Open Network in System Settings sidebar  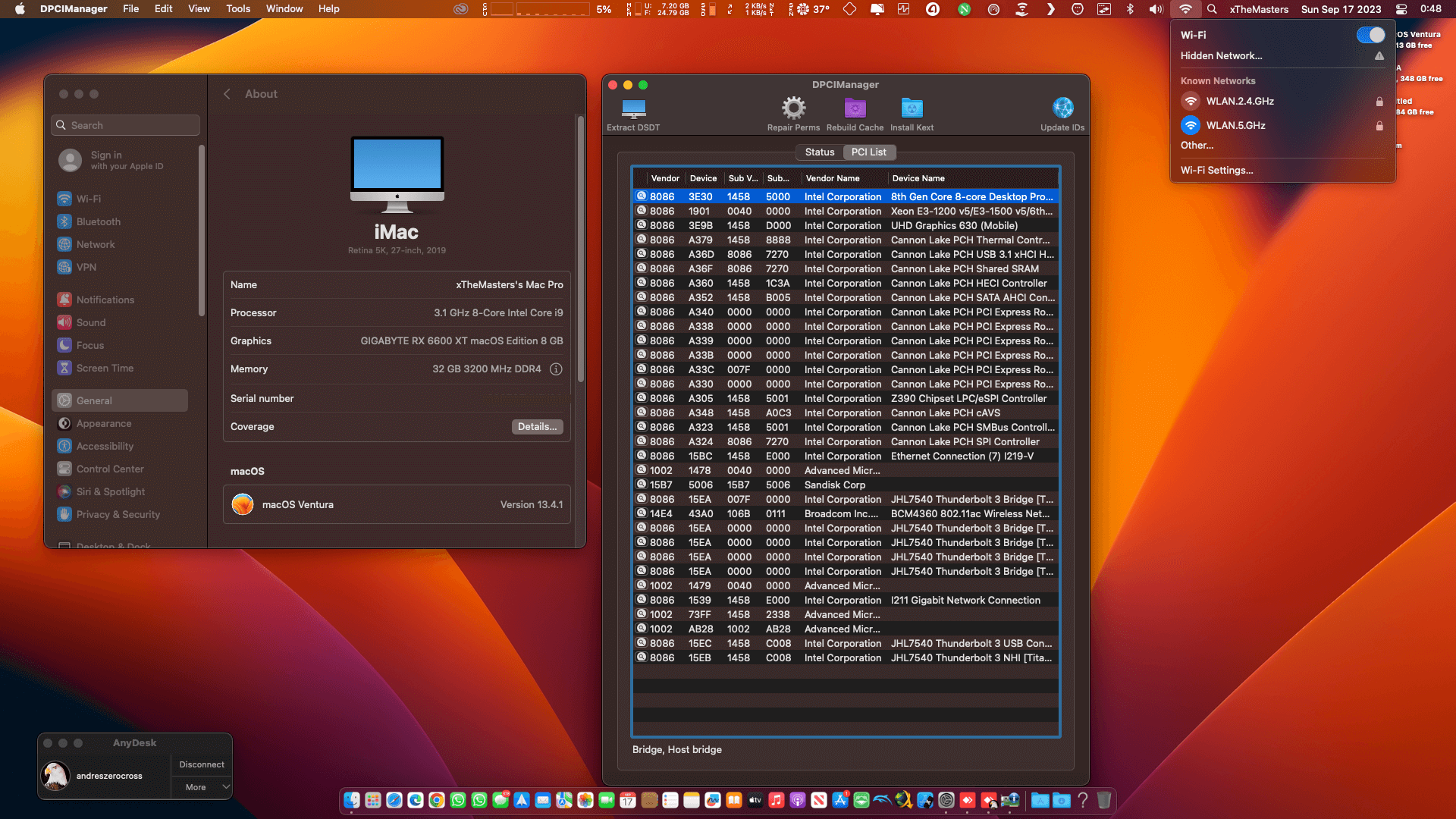point(120,244)
